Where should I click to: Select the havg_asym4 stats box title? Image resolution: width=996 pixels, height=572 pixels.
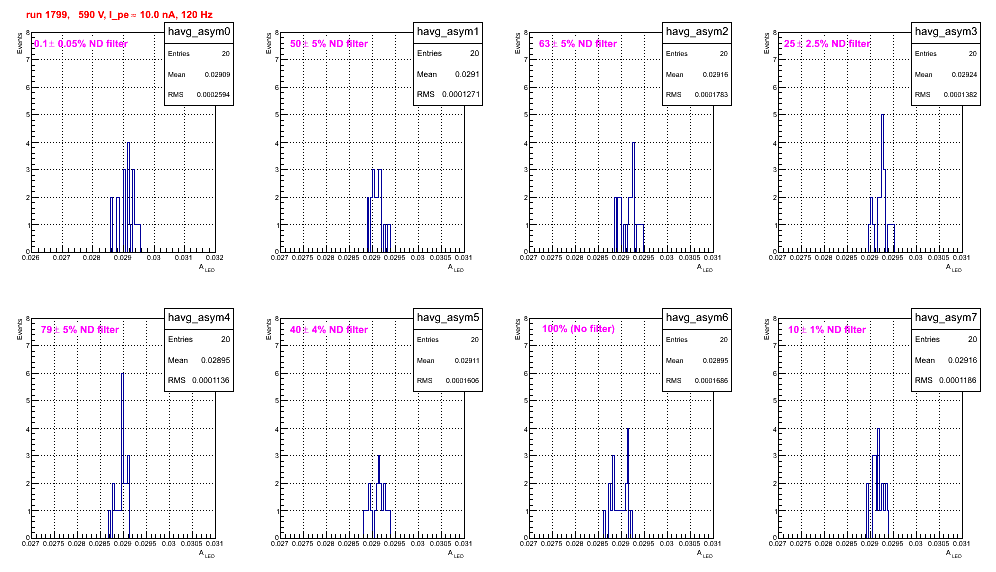pyautogui.click(x=199, y=318)
